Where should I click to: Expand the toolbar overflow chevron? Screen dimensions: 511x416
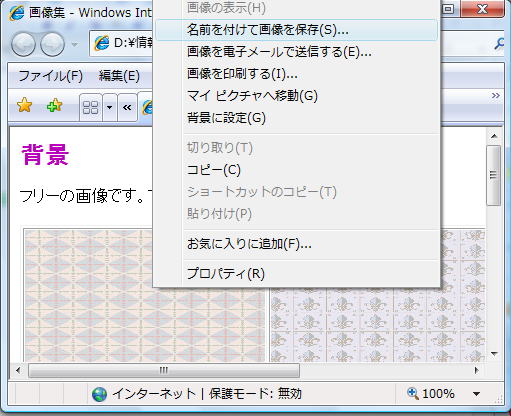(495, 96)
